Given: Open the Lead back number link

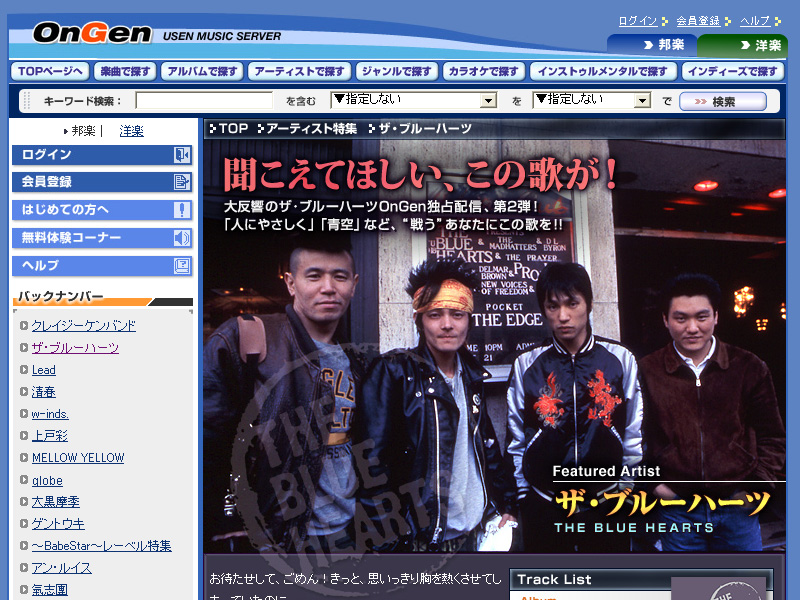Looking at the screenshot, I should tap(44, 370).
